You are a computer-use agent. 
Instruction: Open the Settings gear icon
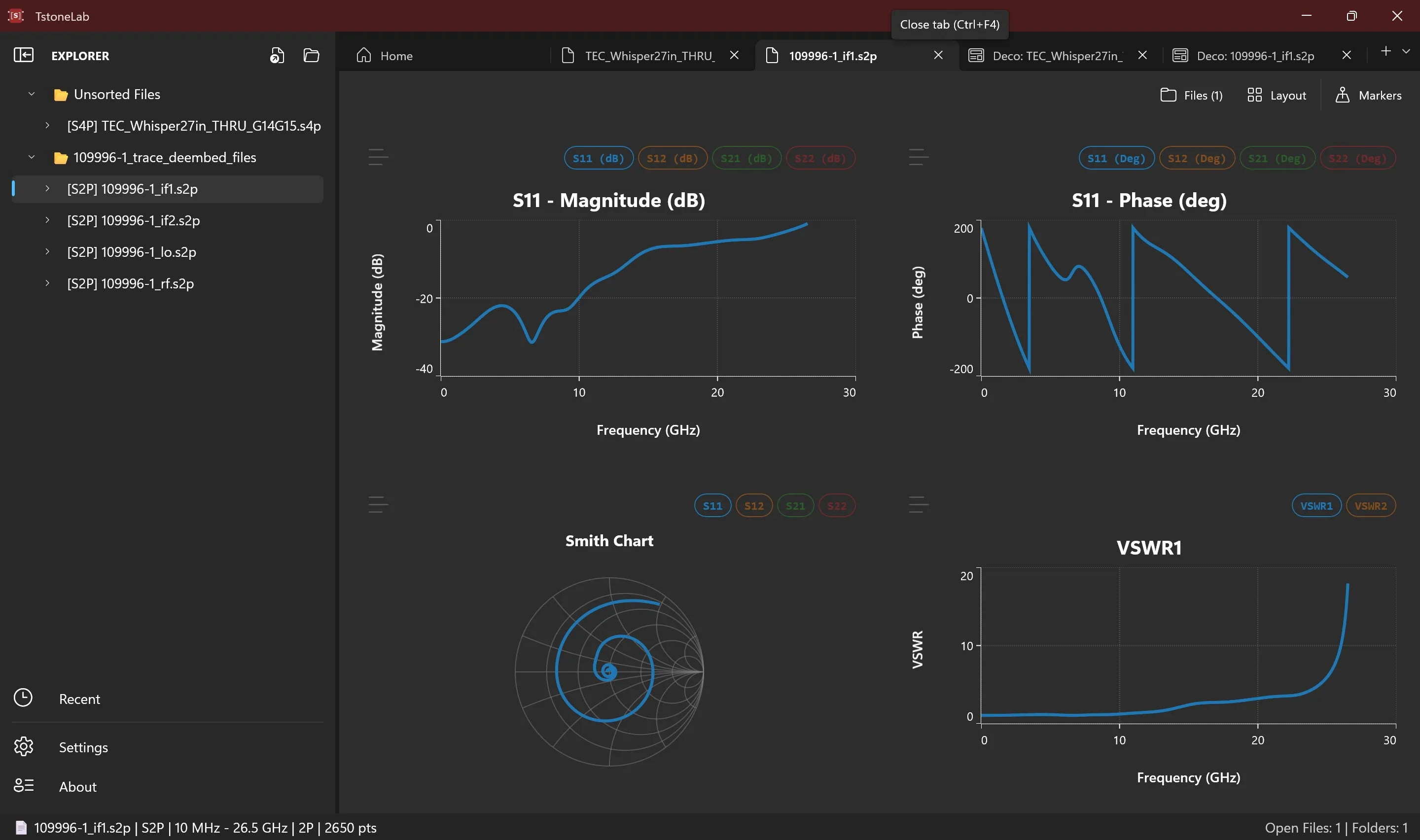(x=23, y=747)
